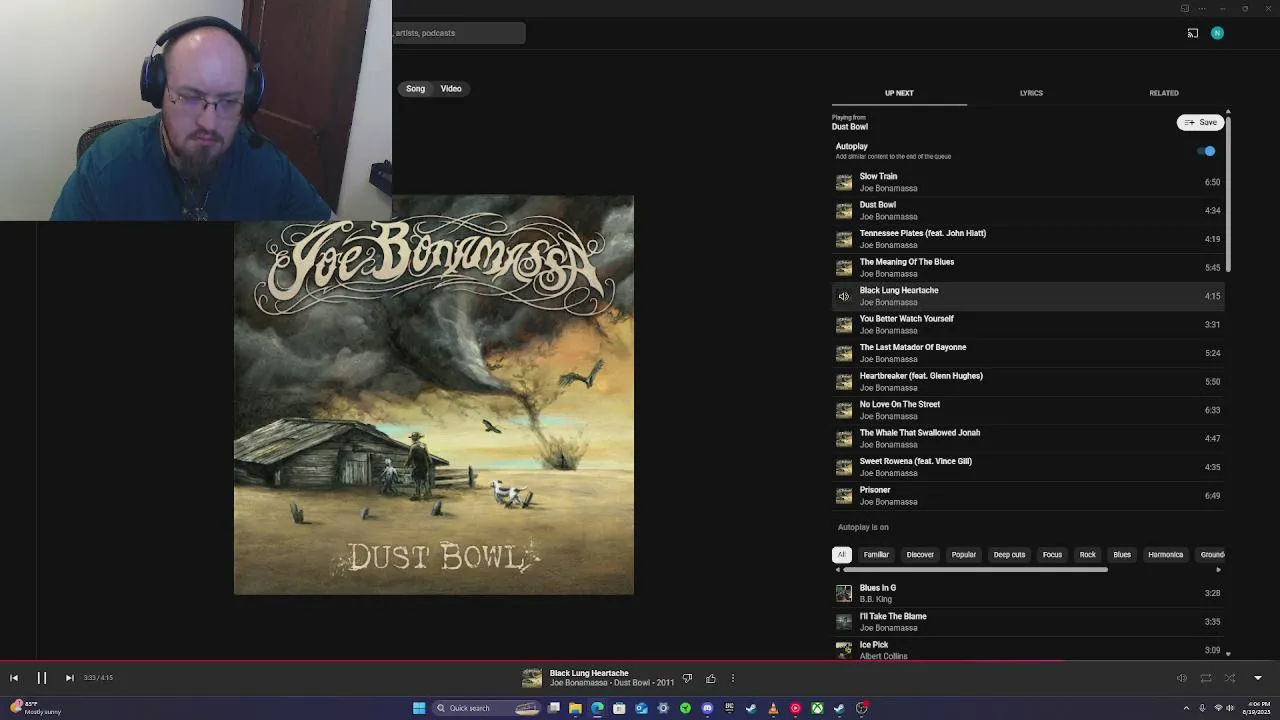Screen dimensions: 1280x720
Task: Play I'll Take The Blame
Action: coord(1028,622)
